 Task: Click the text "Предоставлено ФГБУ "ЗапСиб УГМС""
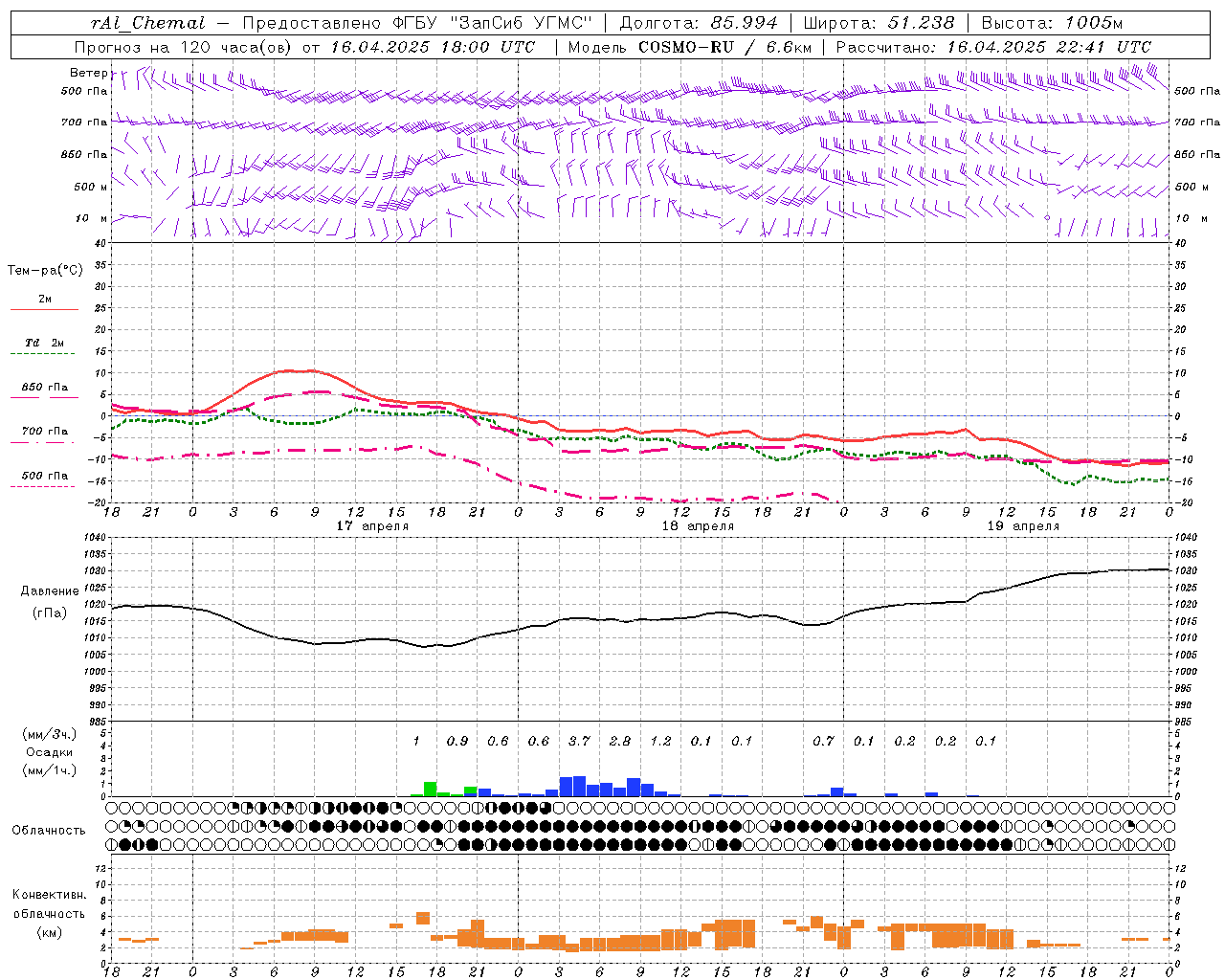417,23
